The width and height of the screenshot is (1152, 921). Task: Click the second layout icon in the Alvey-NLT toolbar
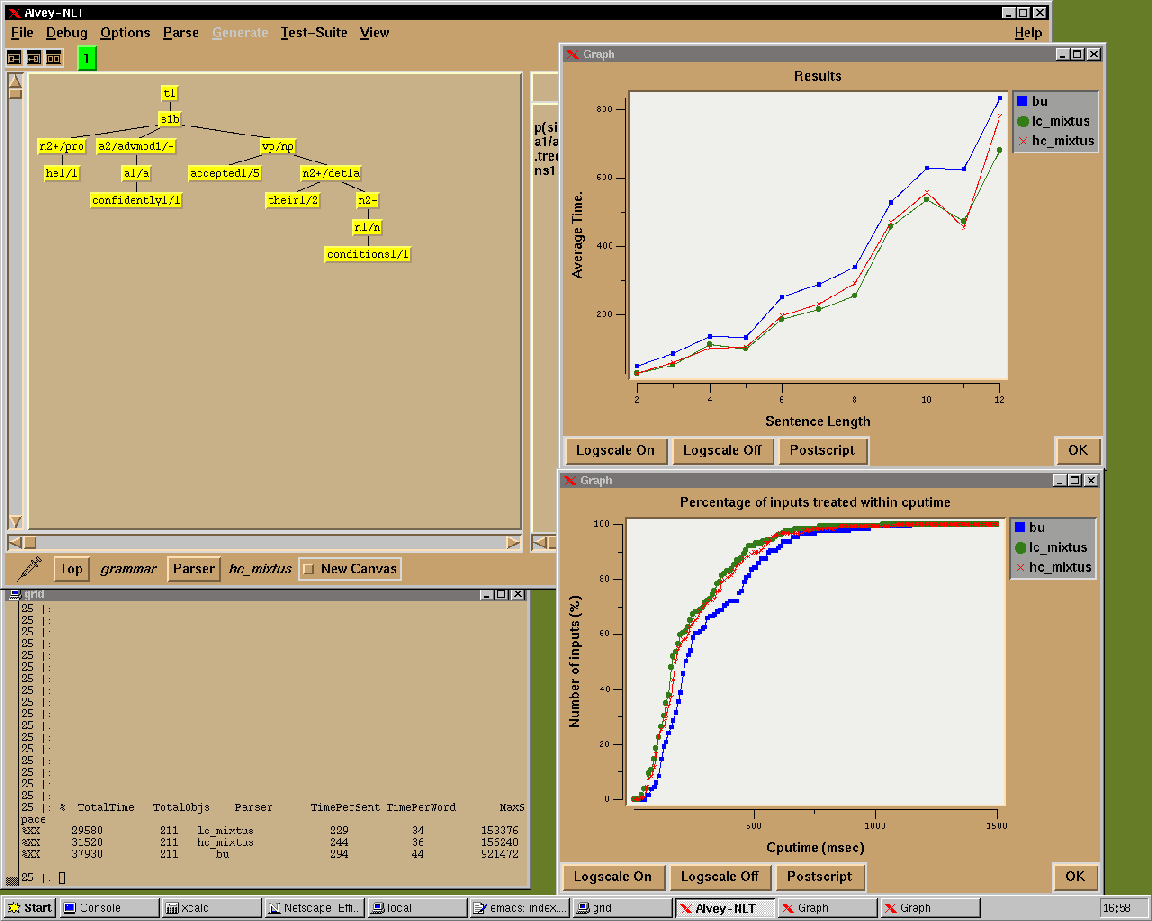[x=34, y=58]
